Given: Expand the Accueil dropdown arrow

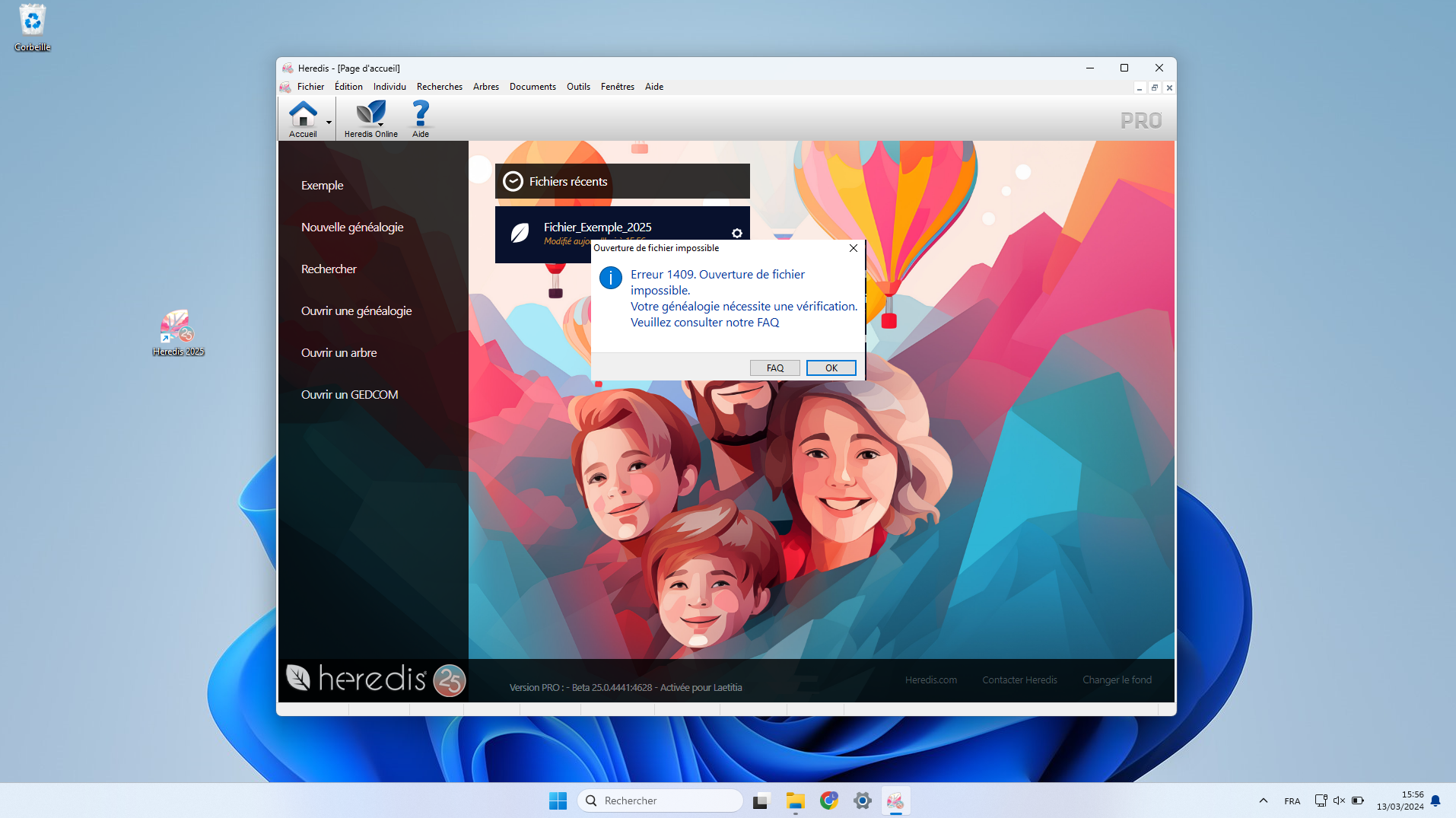Looking at the screenshot, I should pos(329,122).
